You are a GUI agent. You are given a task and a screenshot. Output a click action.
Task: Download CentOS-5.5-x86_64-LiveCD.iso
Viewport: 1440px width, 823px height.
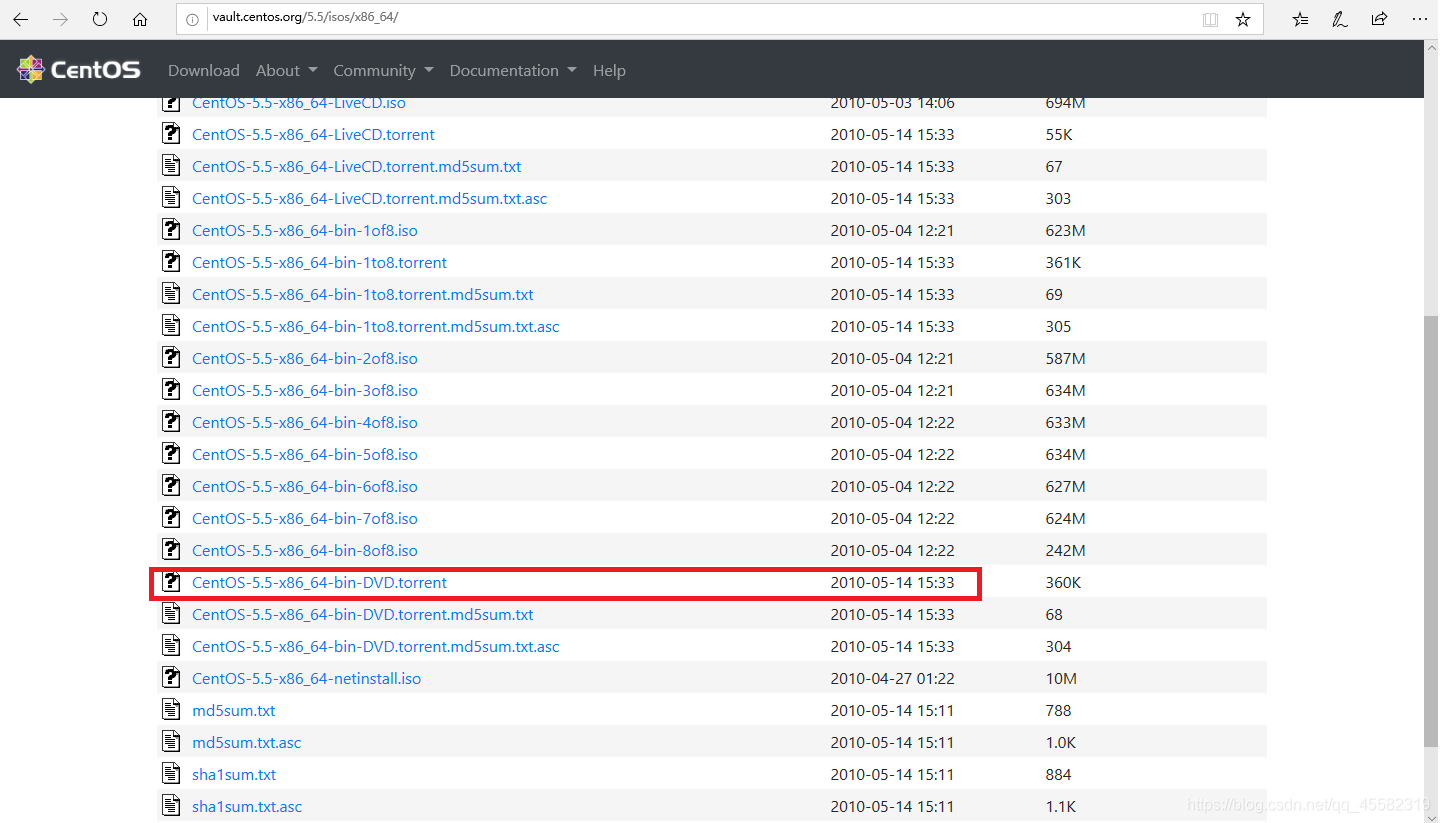tap(299, 103)
